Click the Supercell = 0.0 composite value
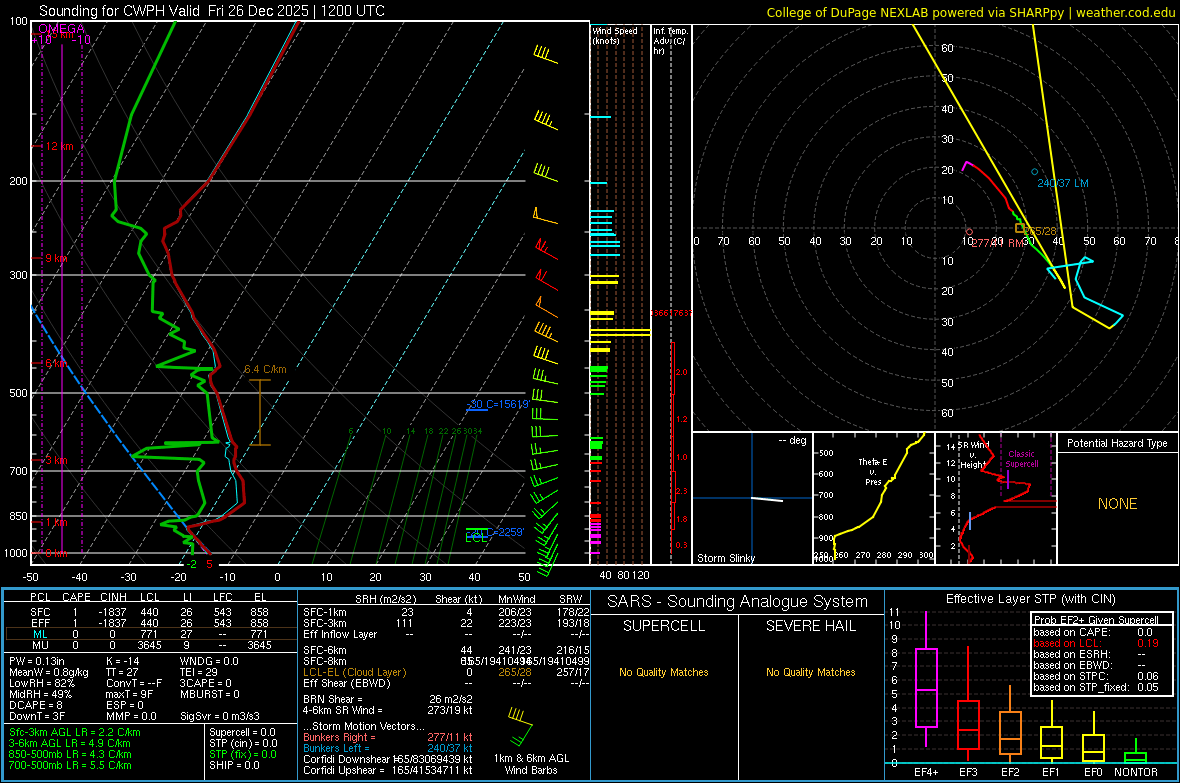Viewport: 1180px width, 783px height. tap(242, 732)
